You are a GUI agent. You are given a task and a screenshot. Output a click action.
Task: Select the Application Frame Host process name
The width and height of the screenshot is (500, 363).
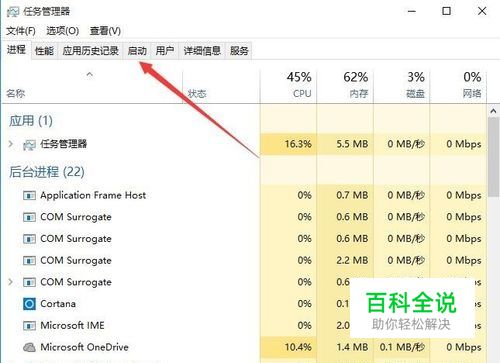(93, 195)
